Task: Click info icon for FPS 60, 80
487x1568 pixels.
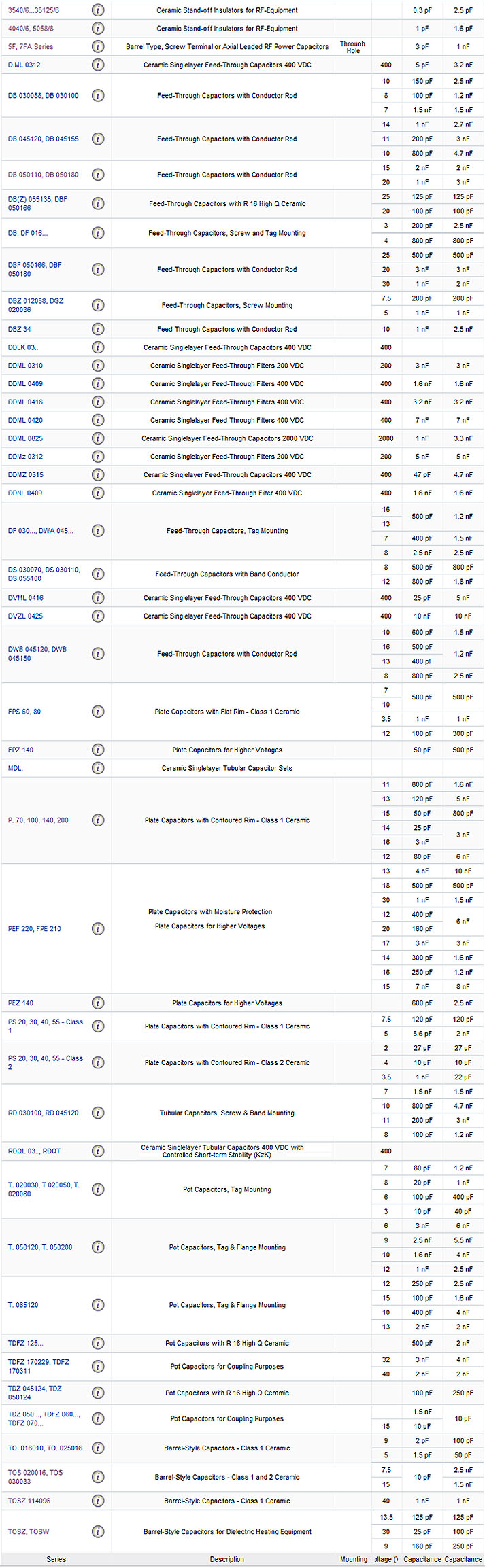Action: 98,712
